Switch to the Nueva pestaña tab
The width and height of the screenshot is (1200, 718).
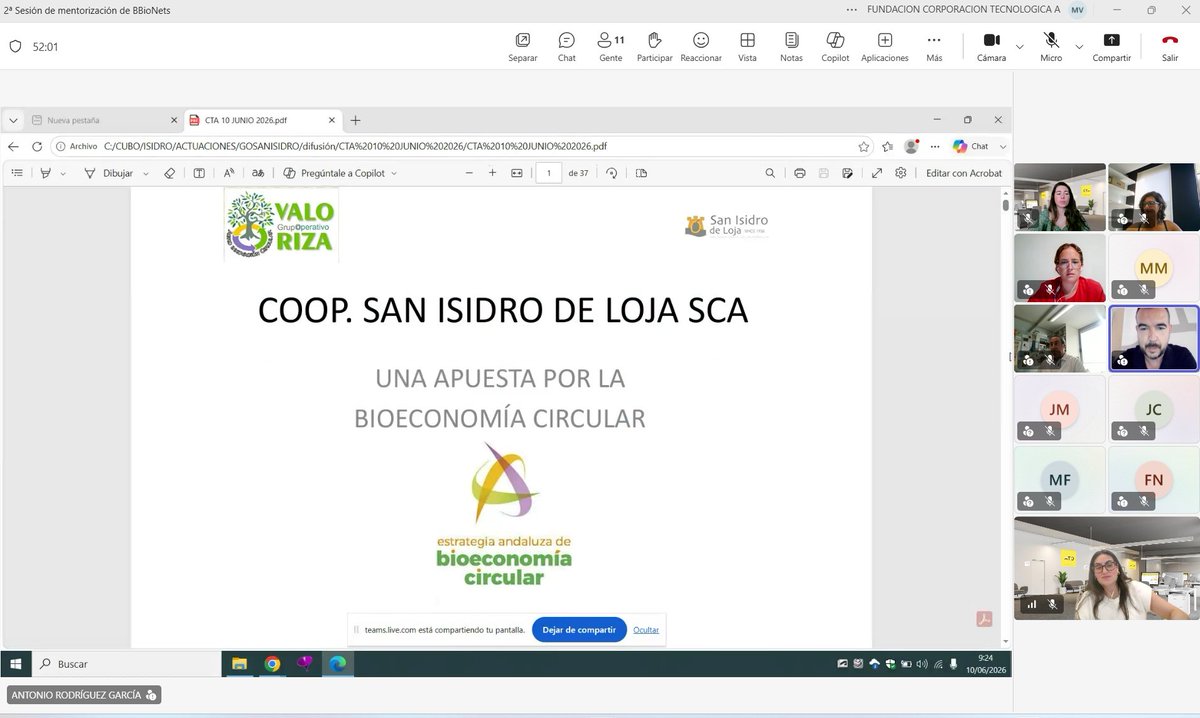point(104,120)
